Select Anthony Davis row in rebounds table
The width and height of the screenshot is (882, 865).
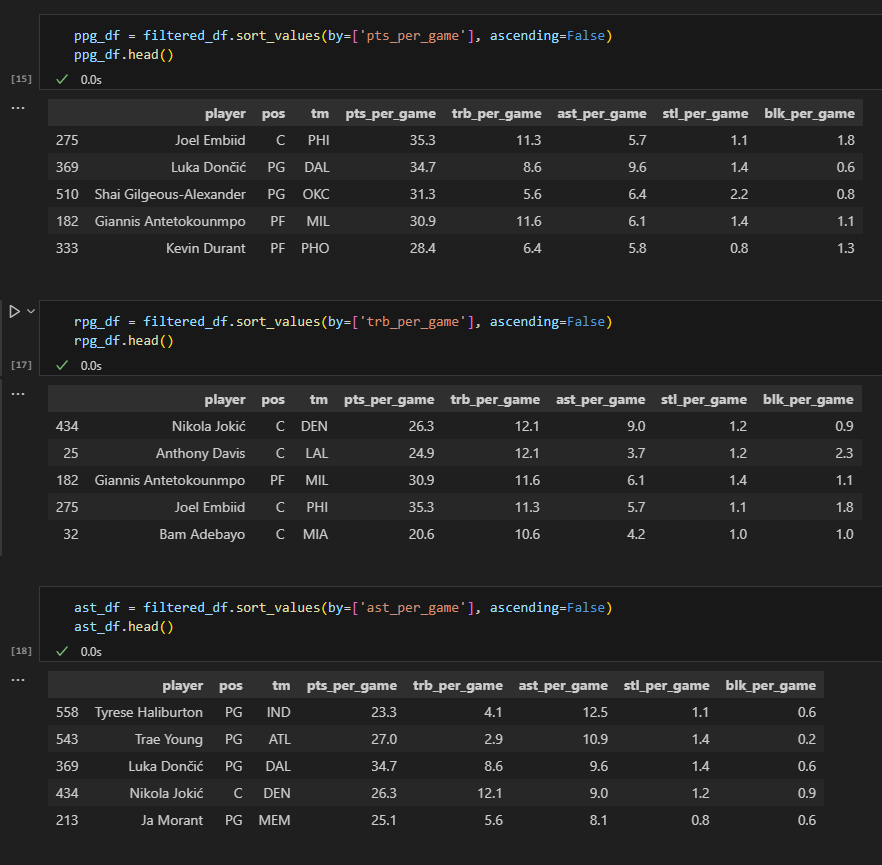coord(454,453)
